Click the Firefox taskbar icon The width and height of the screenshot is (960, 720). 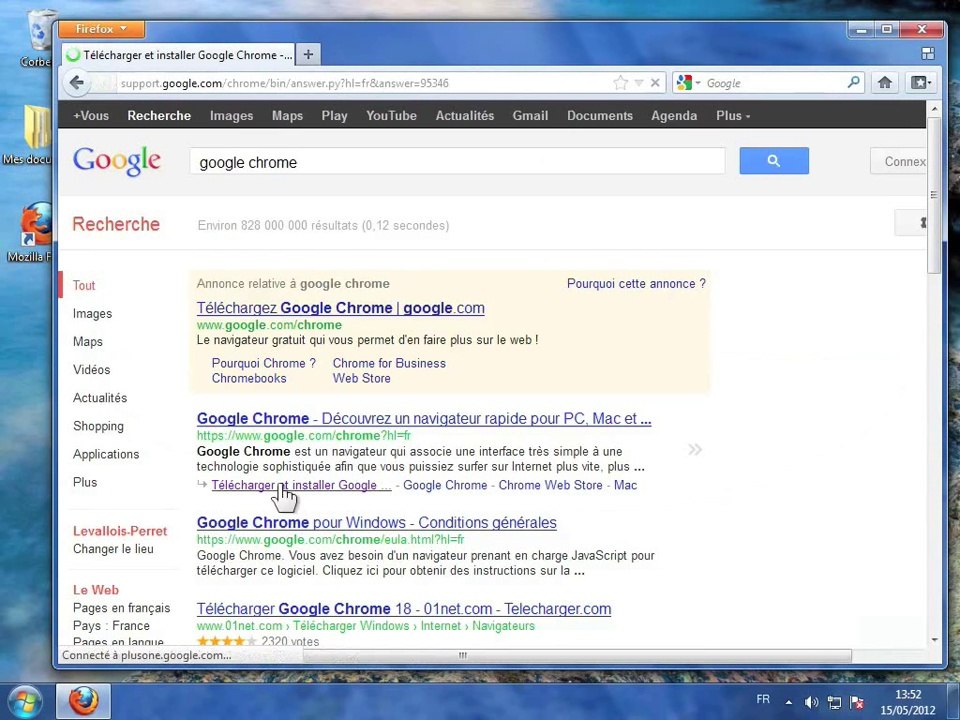pyautogui.click(x=83, y=702)
